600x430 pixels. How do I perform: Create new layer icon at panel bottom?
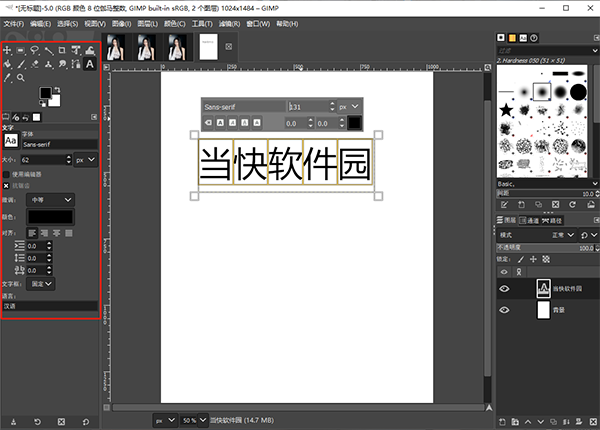502,422
